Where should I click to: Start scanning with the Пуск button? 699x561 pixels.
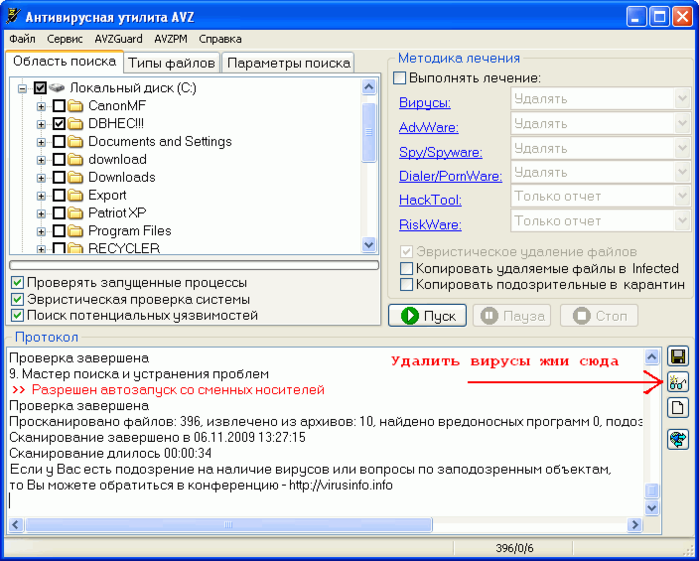428,316
